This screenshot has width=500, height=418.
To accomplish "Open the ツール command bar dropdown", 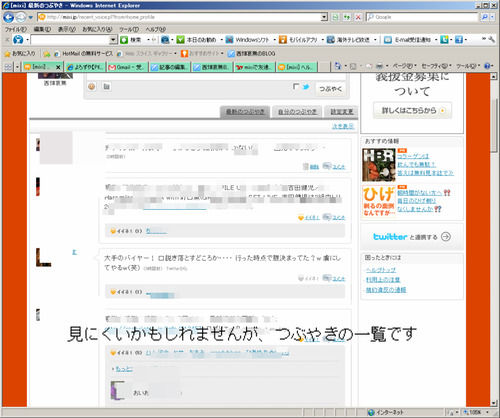I will pyautogui.click(x=468, y=66).
